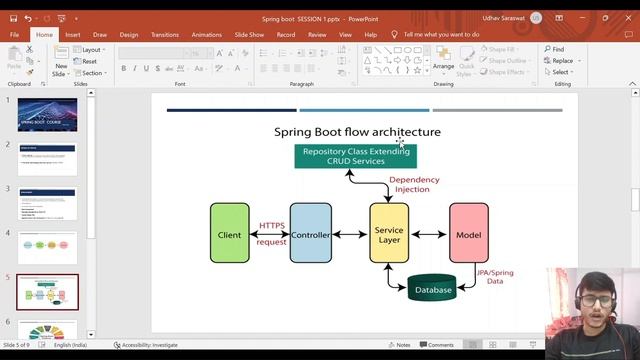Open the Layout dropdown
Image resolution: width=640 pixels, height=360 pixels.
[89, 49]
